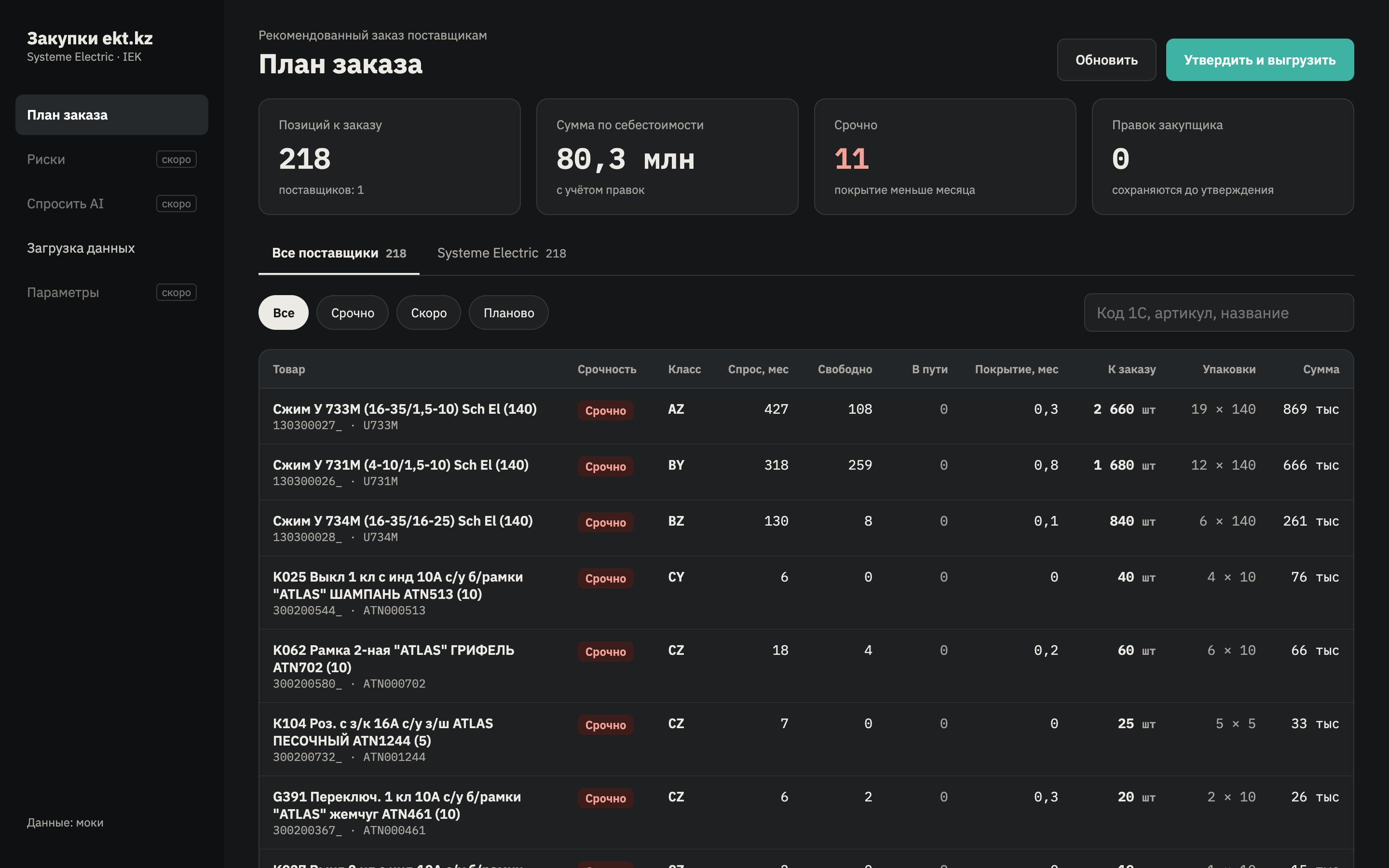Click the Покрытие, мес column header

point(1016,369)
